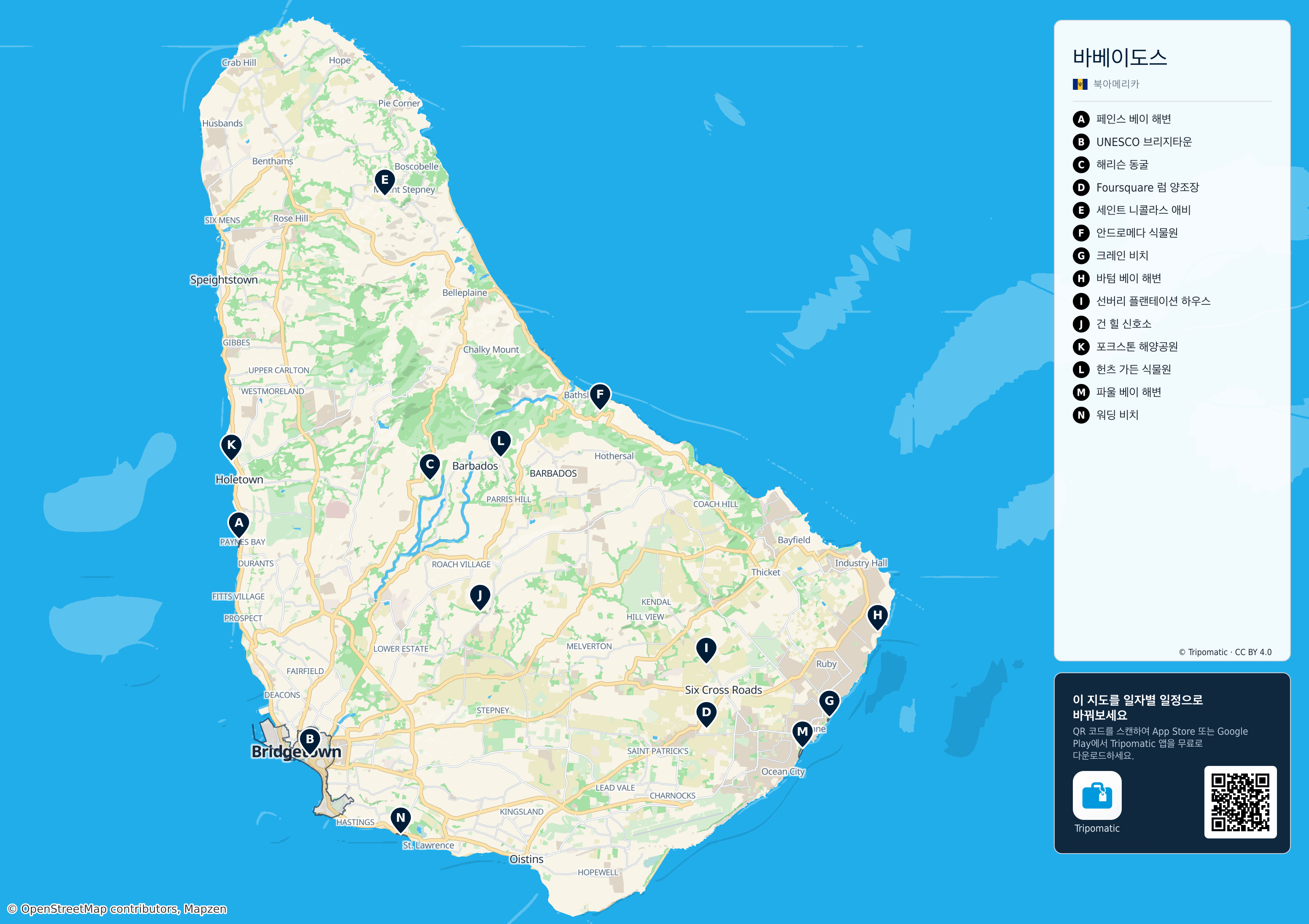The width and height of the screenshot is (1309, 924).
Task: Select map pin J near Roach Village
Action: 480,597
